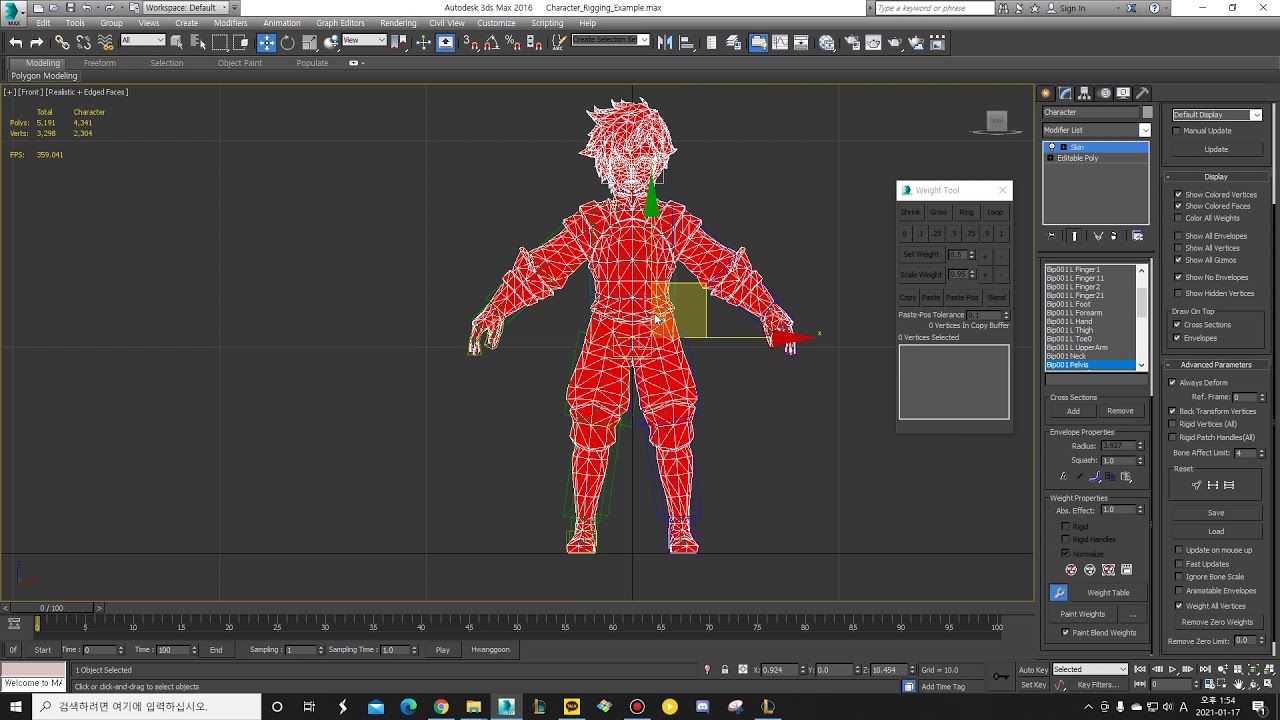
Task: Click the Mirror tool icon
Action: coord(664,42)
